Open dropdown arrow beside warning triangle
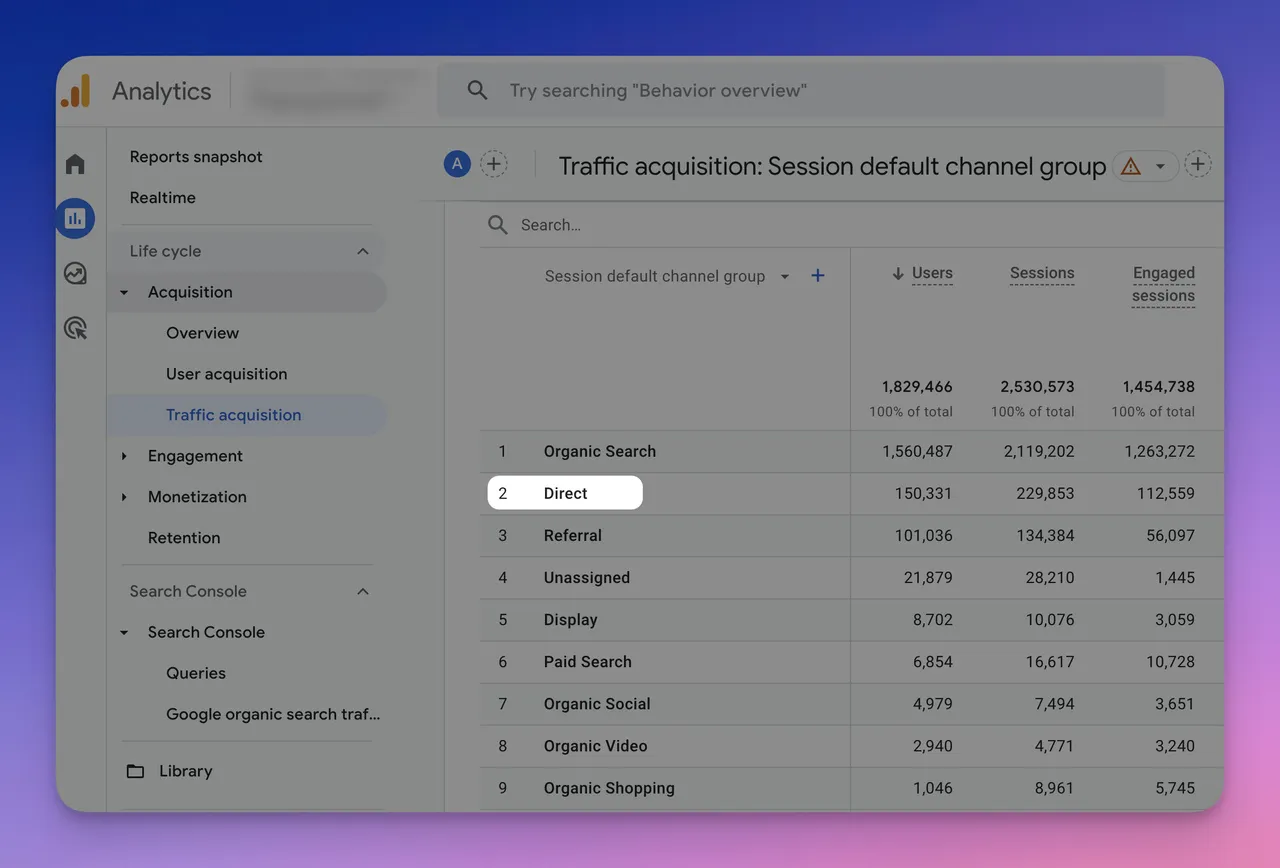 [x=1160, y=167]
